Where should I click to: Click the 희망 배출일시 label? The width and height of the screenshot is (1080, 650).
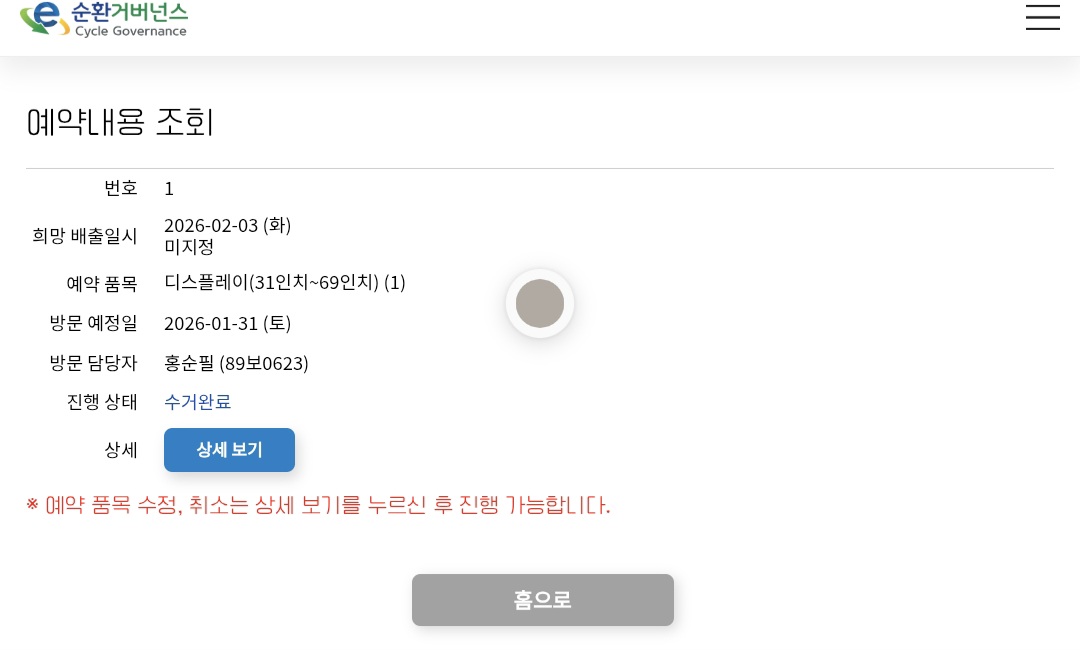[85, 236]
